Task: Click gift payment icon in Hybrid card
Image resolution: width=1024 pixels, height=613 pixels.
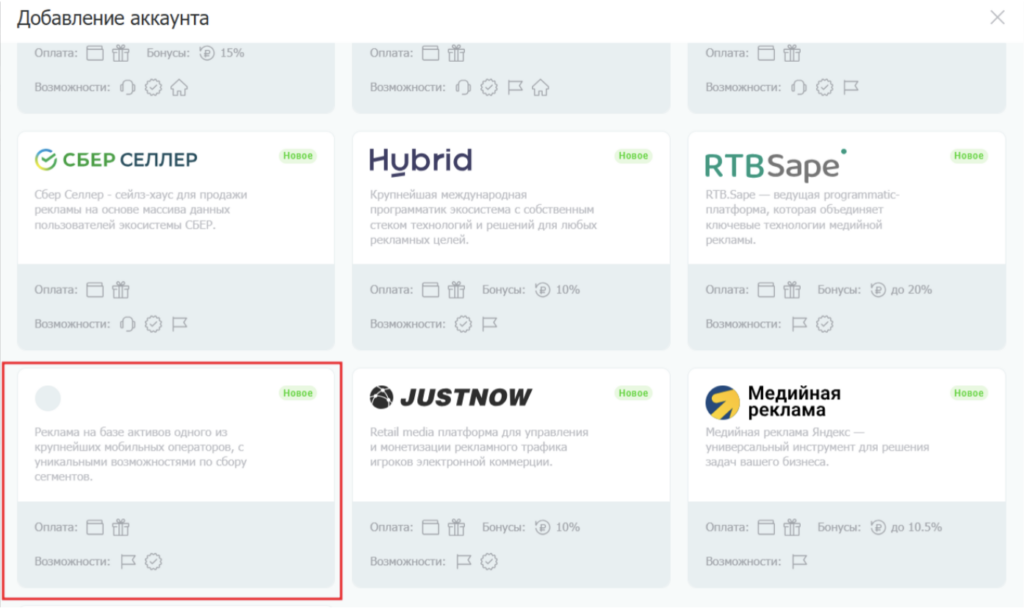Action: (x=456, y=289)
